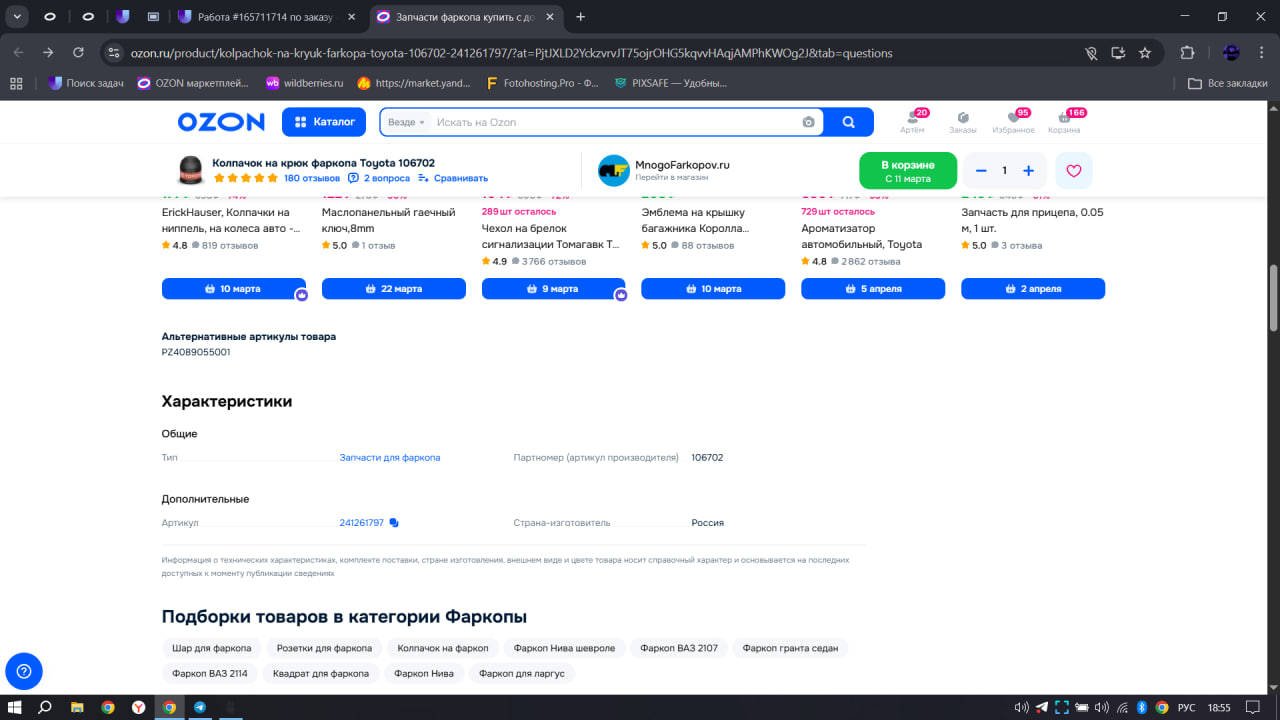1280x720 pixels.
Task: Click the address bar URL
Action: (x=512, y=53)
